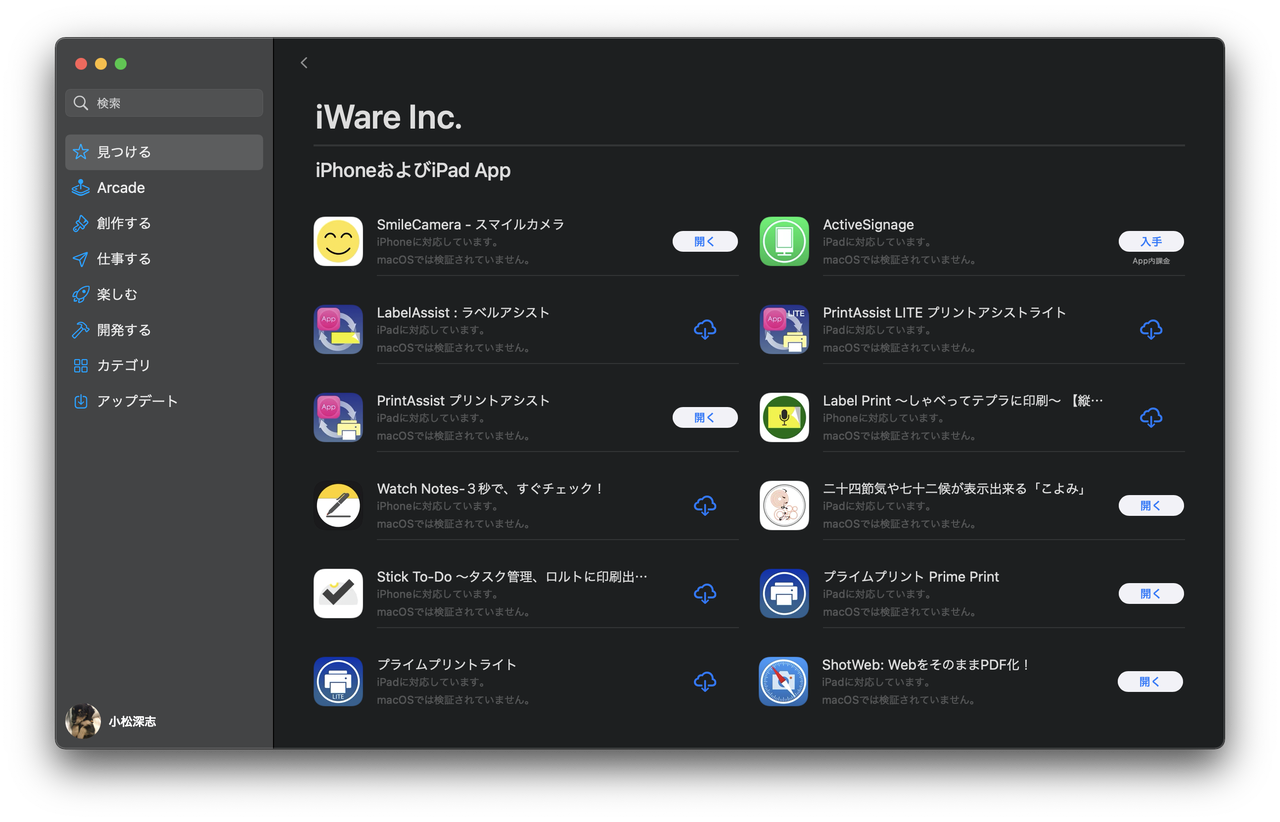Open the ActiveSignage app icon

784,241
